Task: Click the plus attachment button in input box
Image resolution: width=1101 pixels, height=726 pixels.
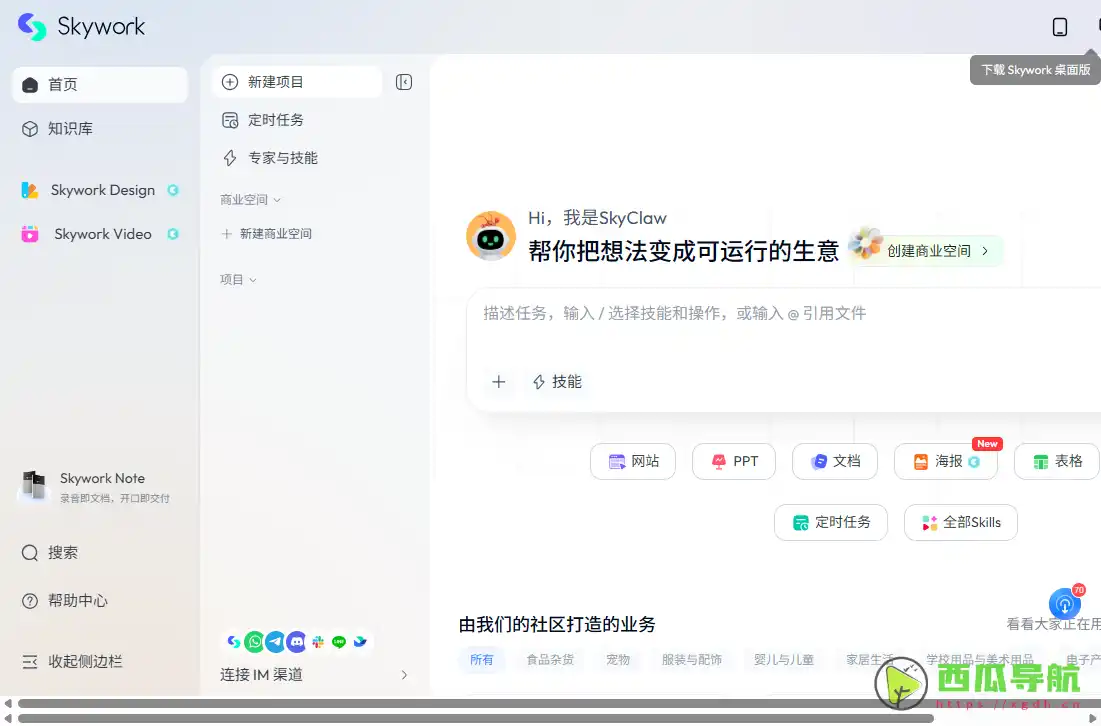Action: (x=499, y=382)
